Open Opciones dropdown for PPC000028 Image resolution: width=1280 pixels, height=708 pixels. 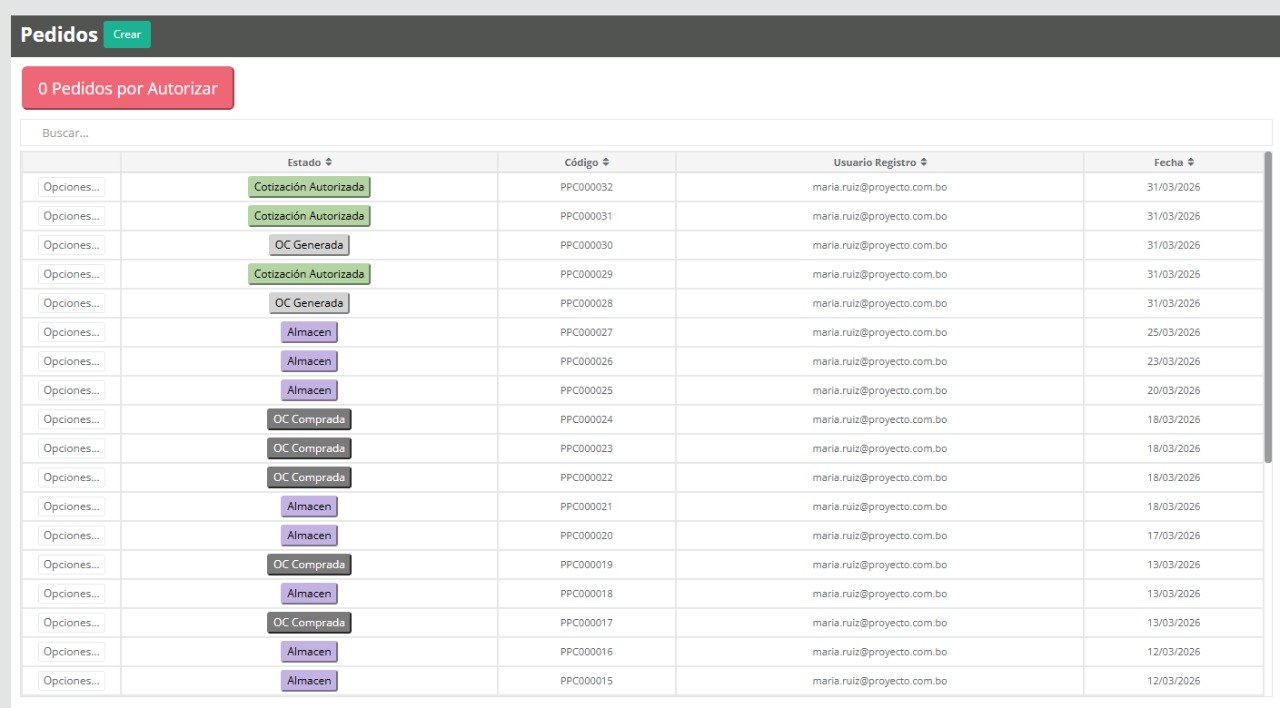(71, 303)
